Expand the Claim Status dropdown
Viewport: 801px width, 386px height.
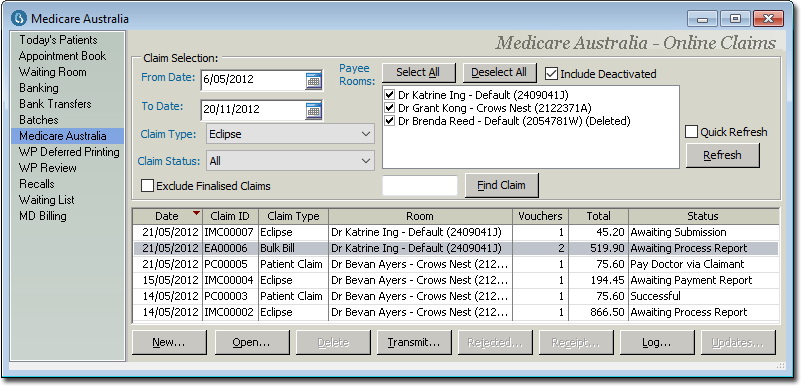[366, 161]
